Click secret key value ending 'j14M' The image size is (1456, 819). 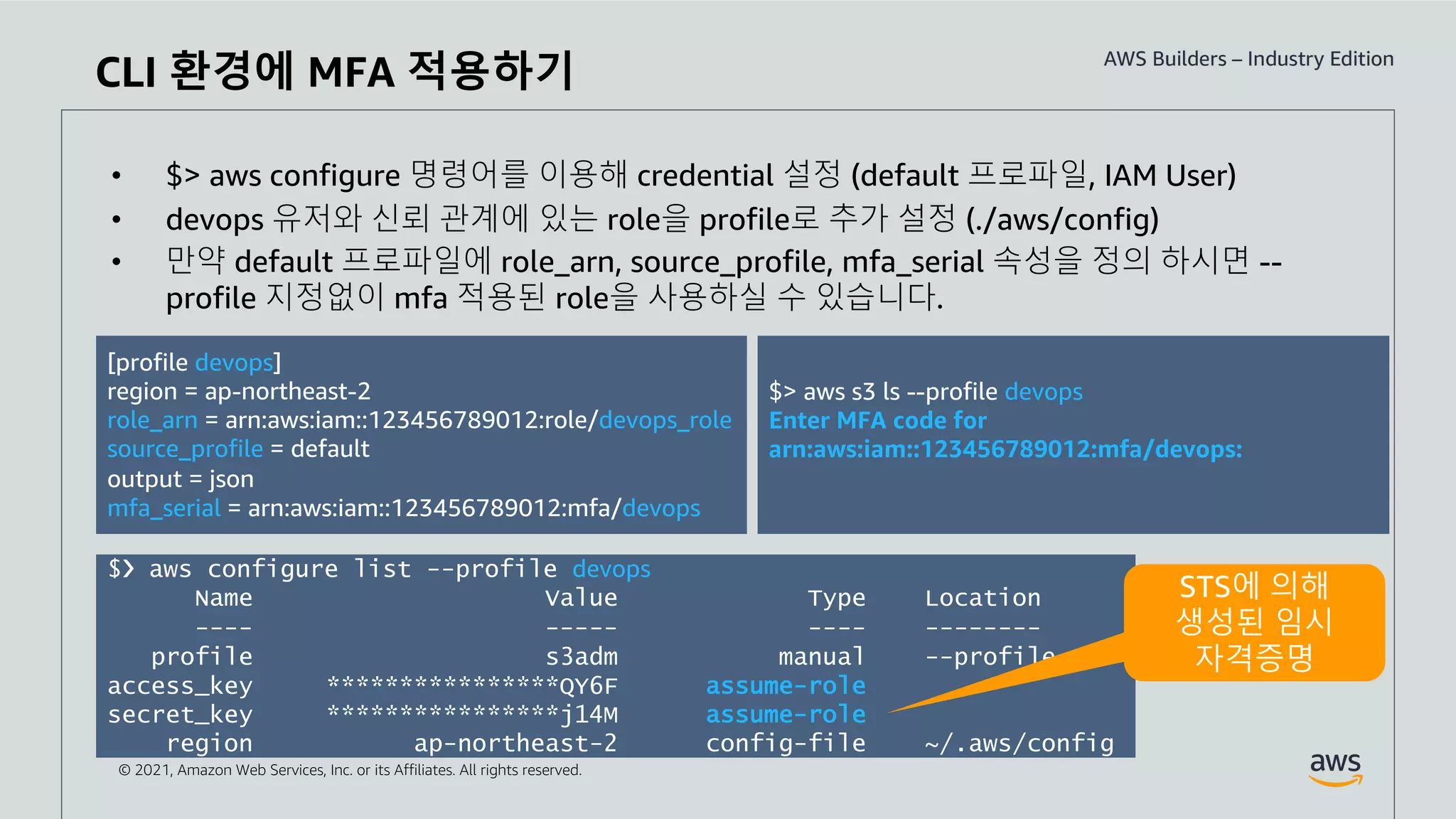472,714
